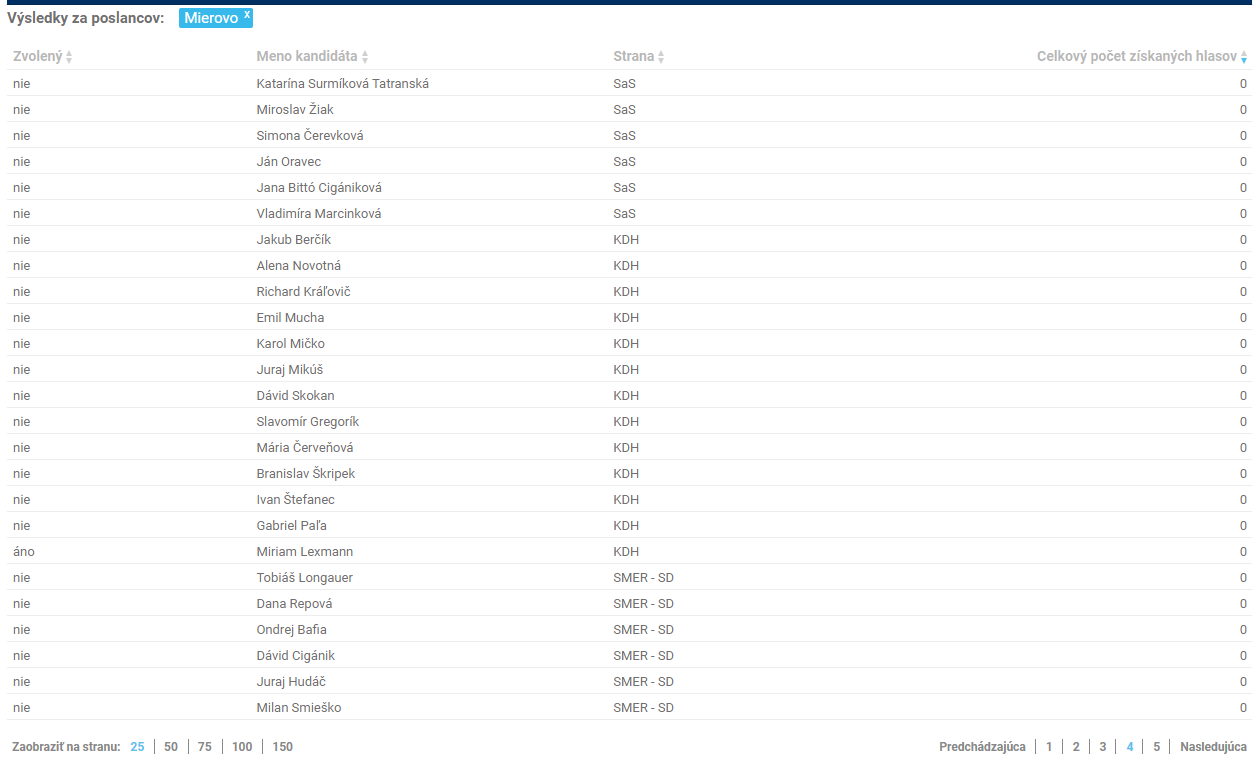
Task: Click the Strana column header
Action: click(x=633, y=57)
